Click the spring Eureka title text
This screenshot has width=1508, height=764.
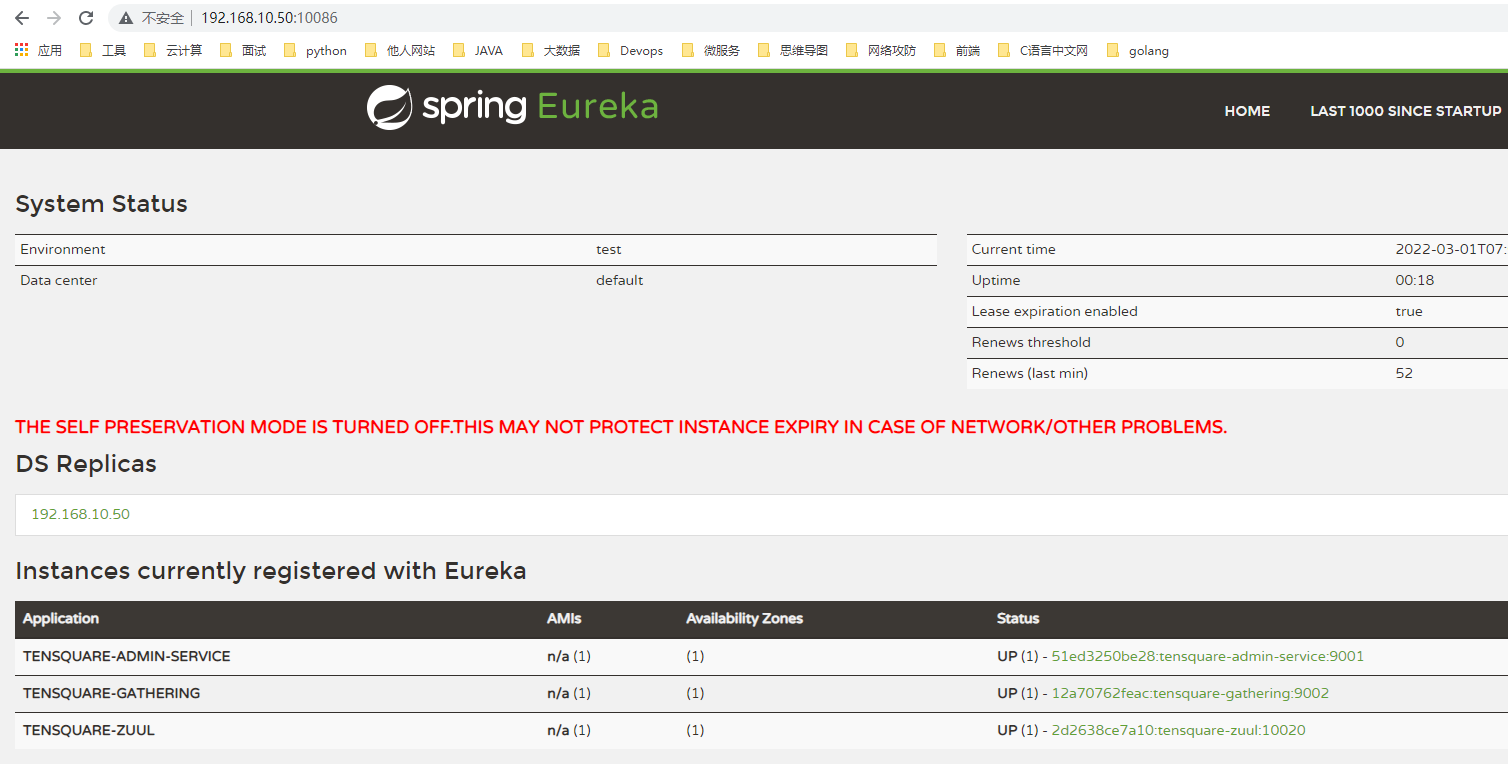pos(540,106)
